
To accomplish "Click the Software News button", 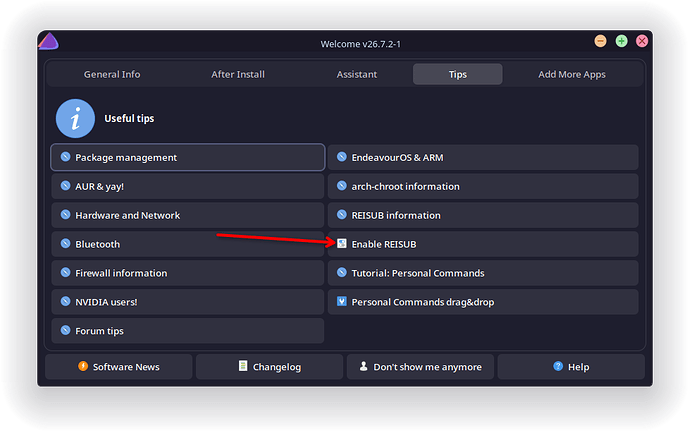I will tap(119, 367).
